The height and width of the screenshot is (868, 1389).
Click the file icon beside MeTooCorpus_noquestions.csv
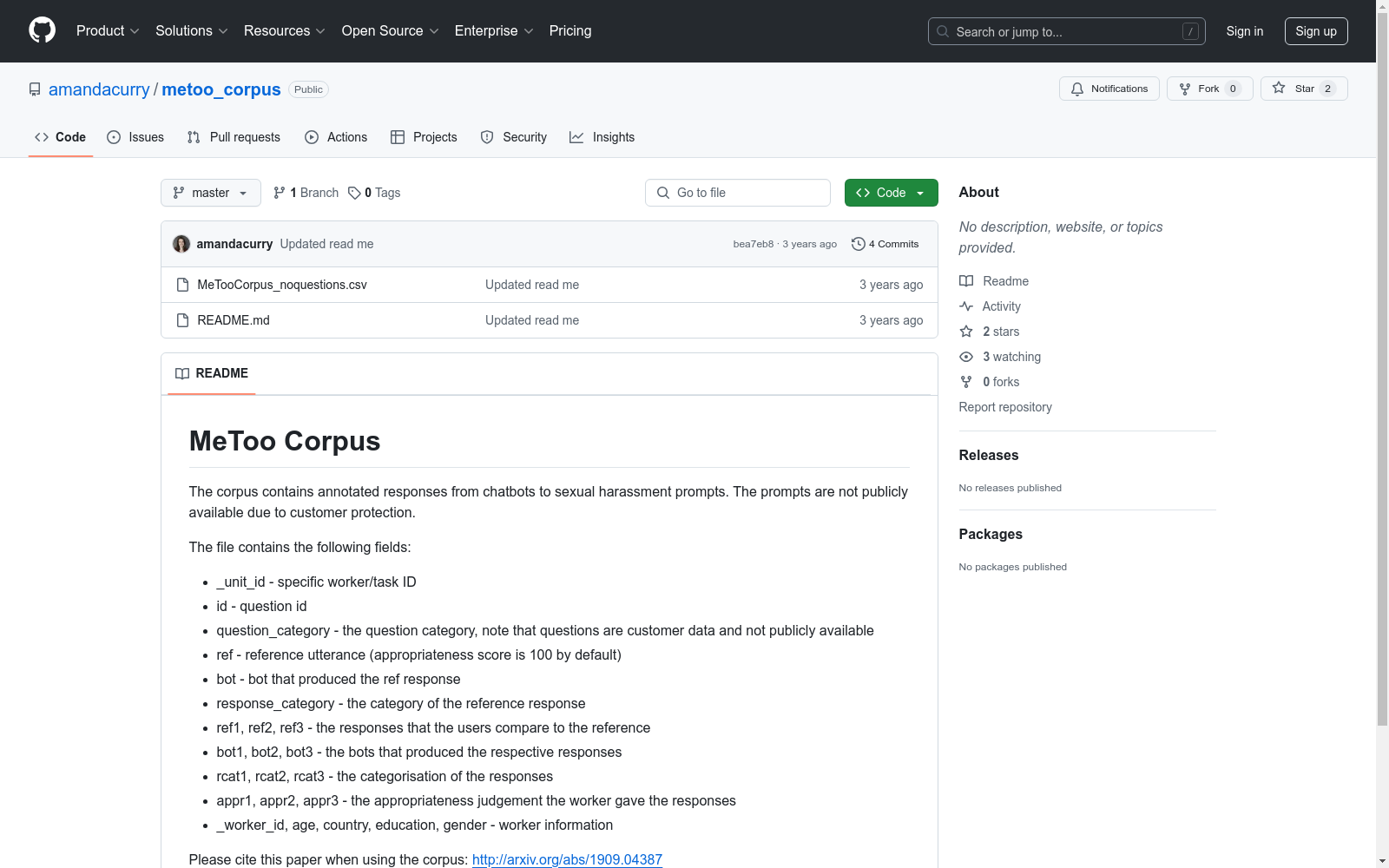point(182,285)
